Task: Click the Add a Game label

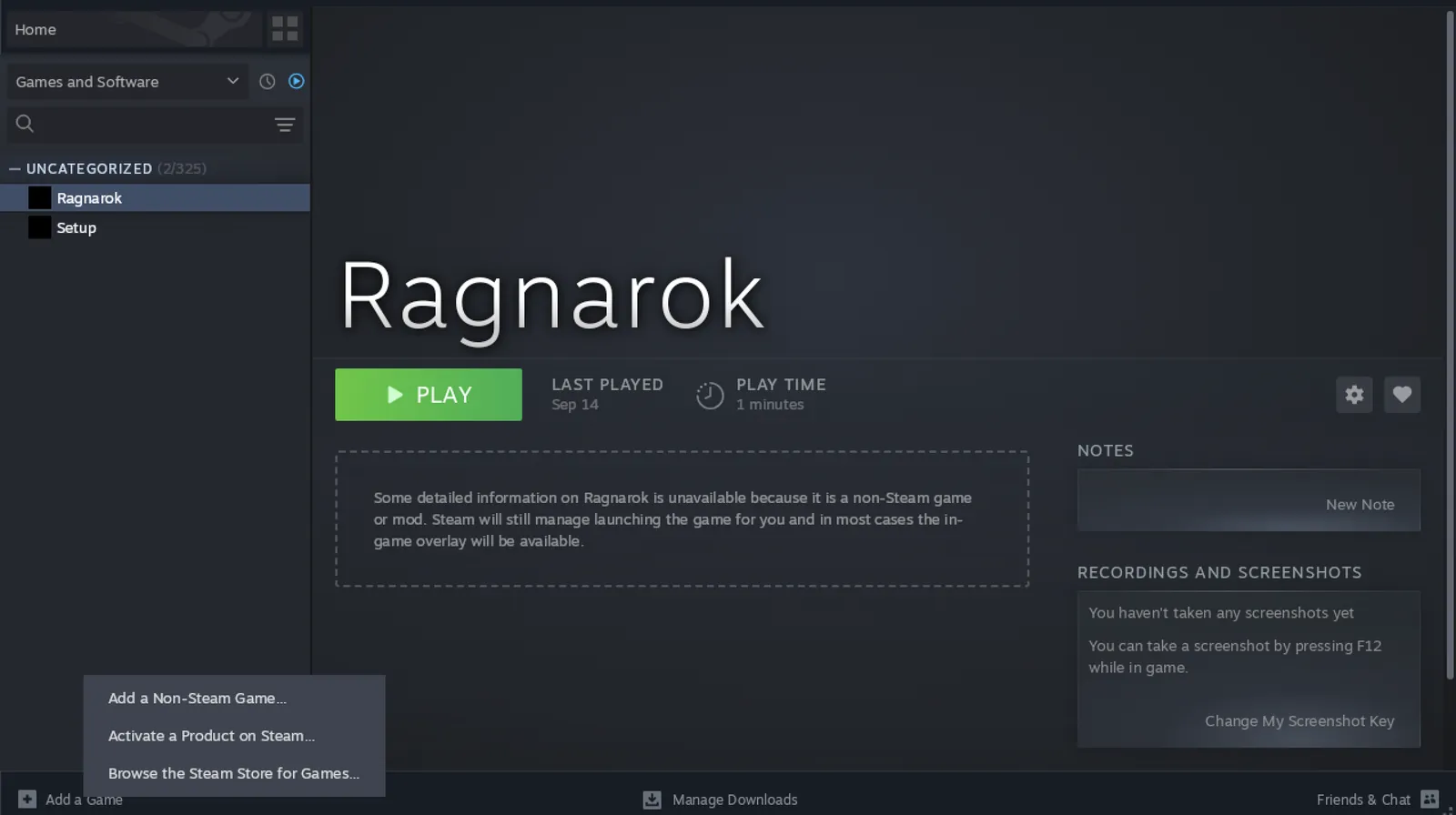Action: (84, 800)
